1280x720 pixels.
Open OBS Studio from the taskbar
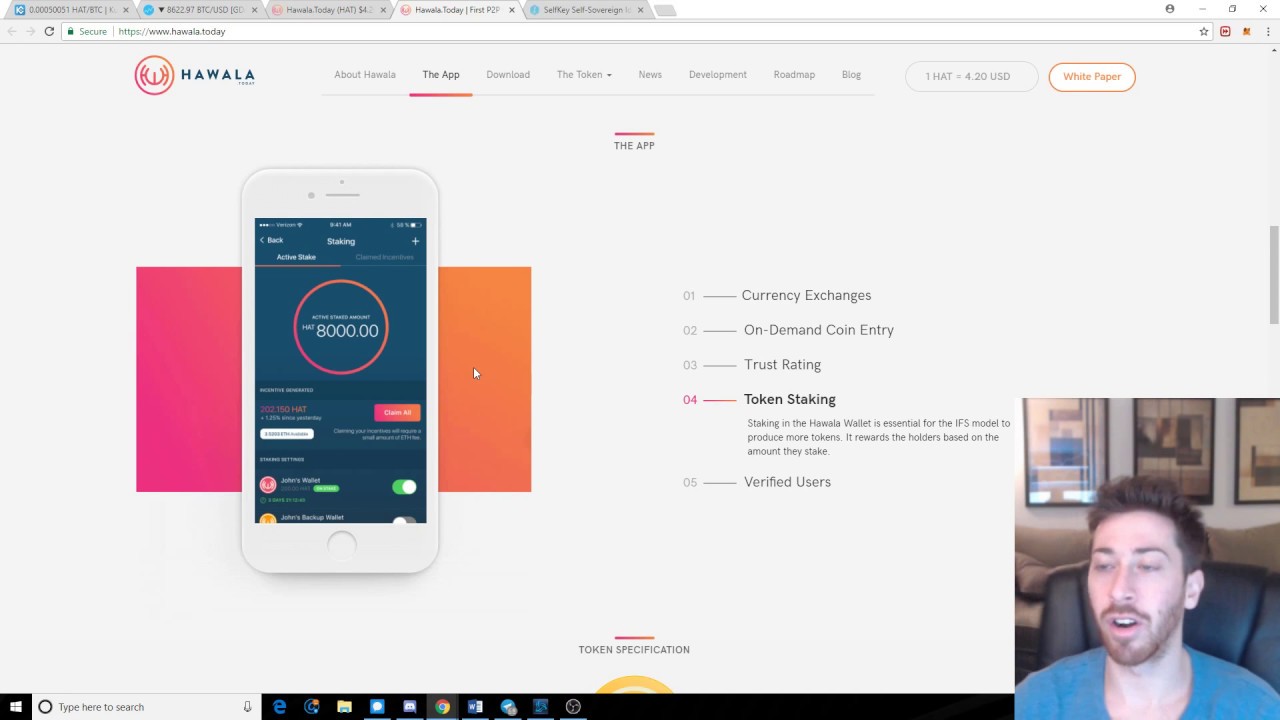click(x=573, y=707)
